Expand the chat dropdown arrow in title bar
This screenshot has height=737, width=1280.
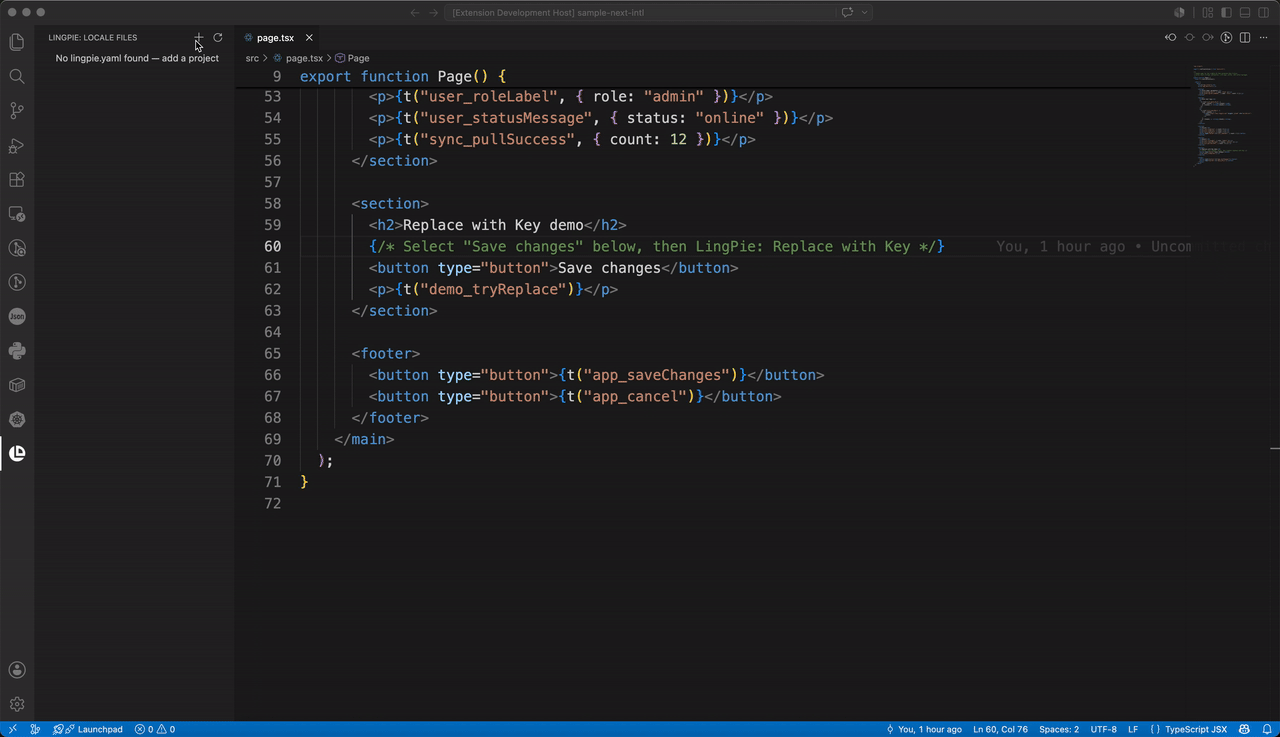click(865, 12)
